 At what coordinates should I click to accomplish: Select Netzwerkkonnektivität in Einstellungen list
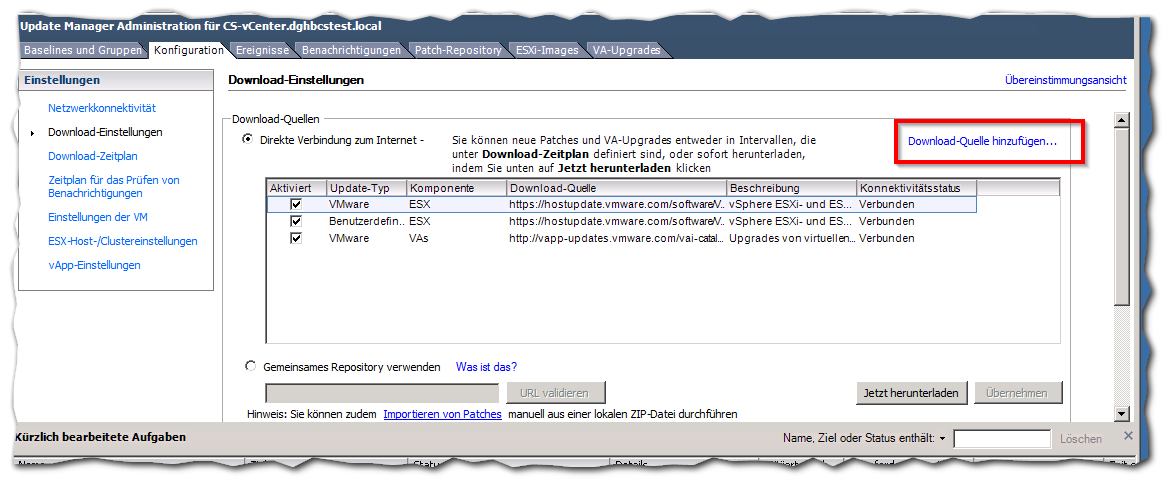[x=102, y=107]
